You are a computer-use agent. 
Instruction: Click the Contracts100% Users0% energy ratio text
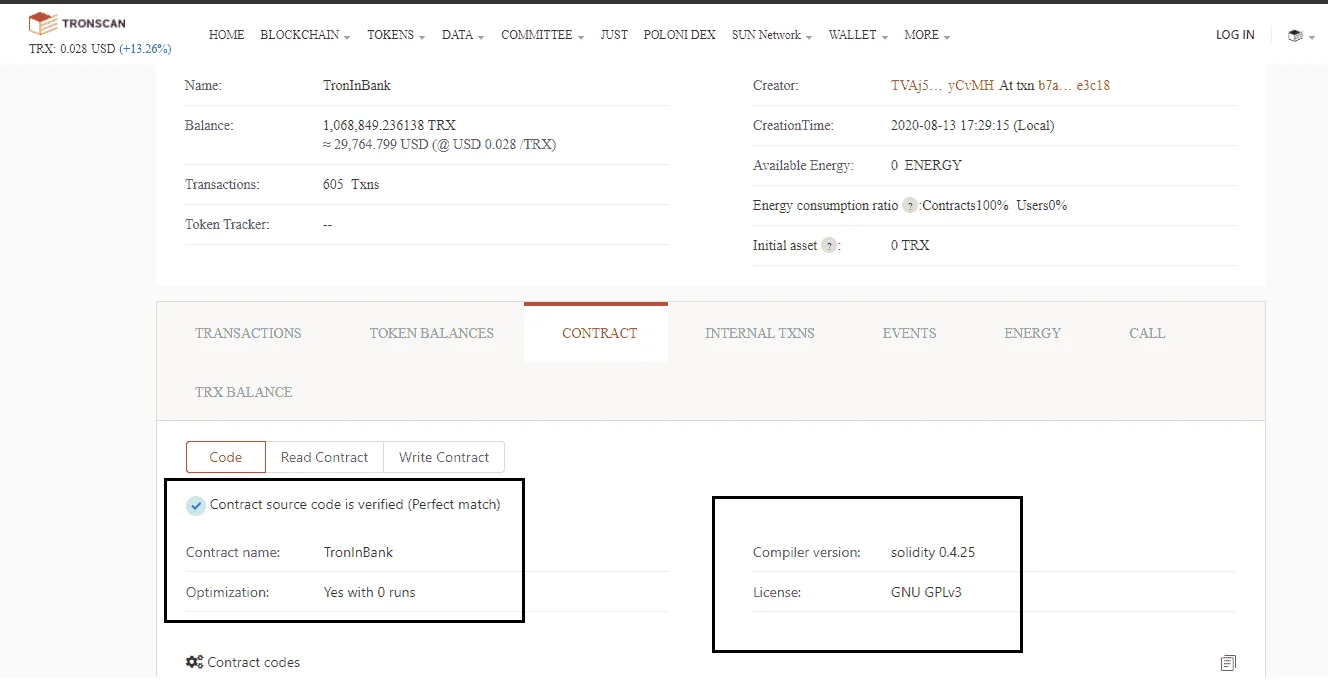pos(995,205)
